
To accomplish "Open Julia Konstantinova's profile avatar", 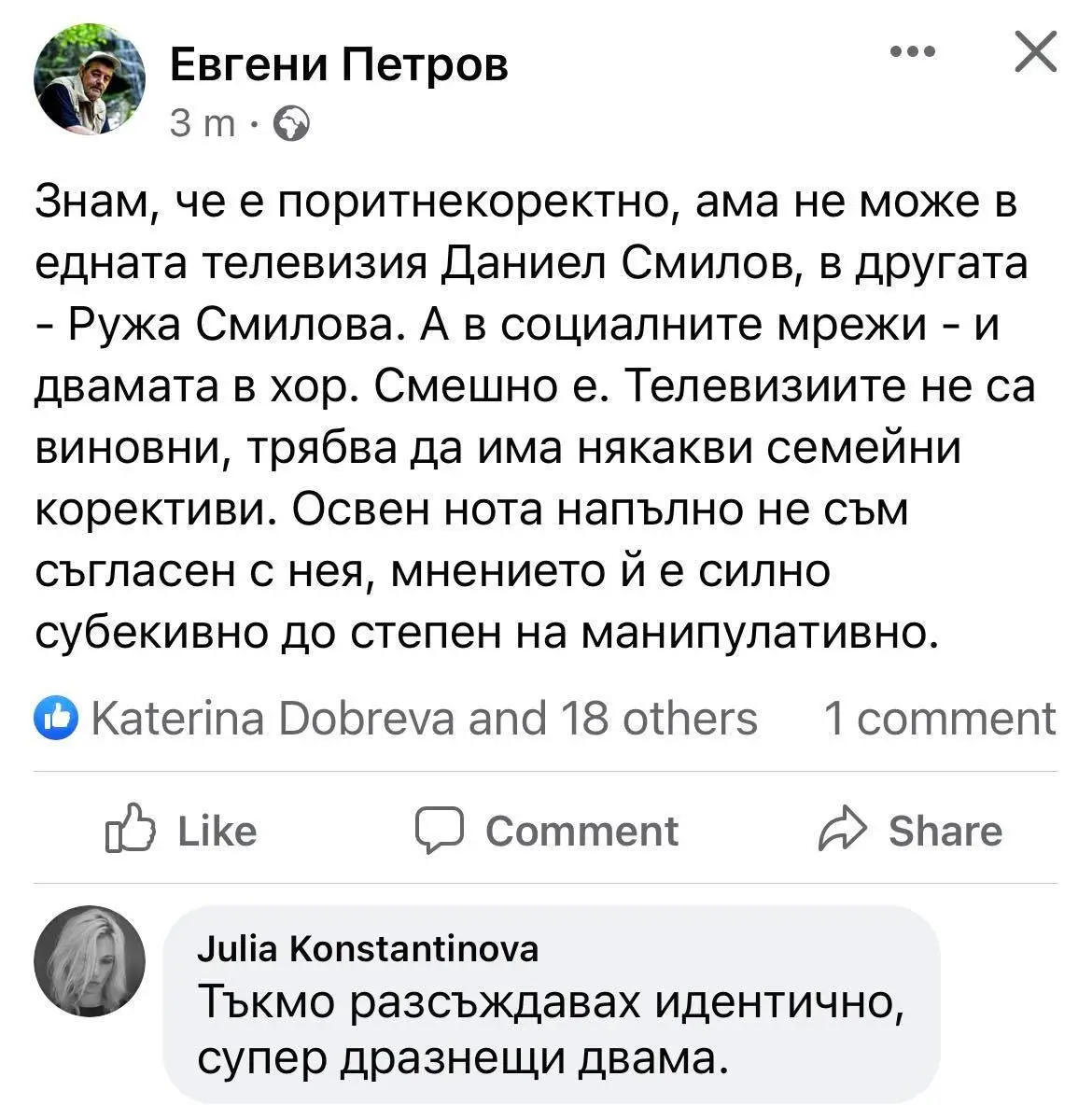I will click(90, 960).
